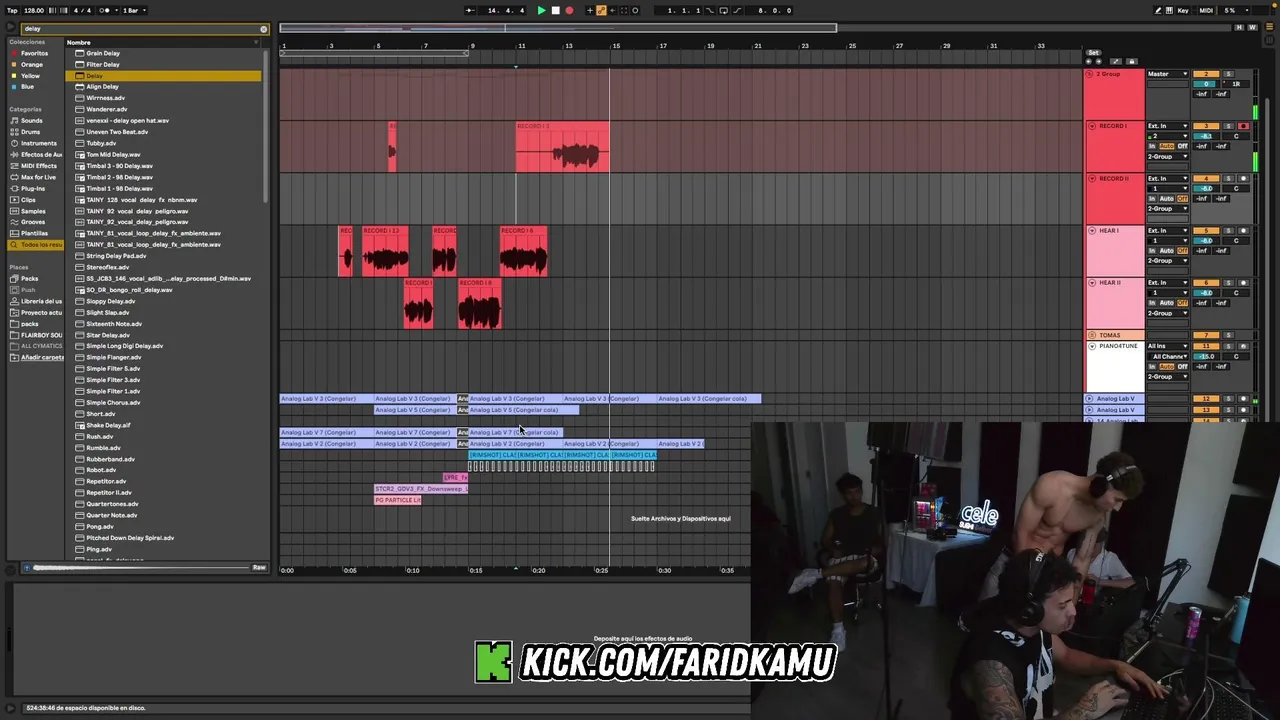Solo the RECORD I track
1280x720 pixels.
coord(1228,126)
